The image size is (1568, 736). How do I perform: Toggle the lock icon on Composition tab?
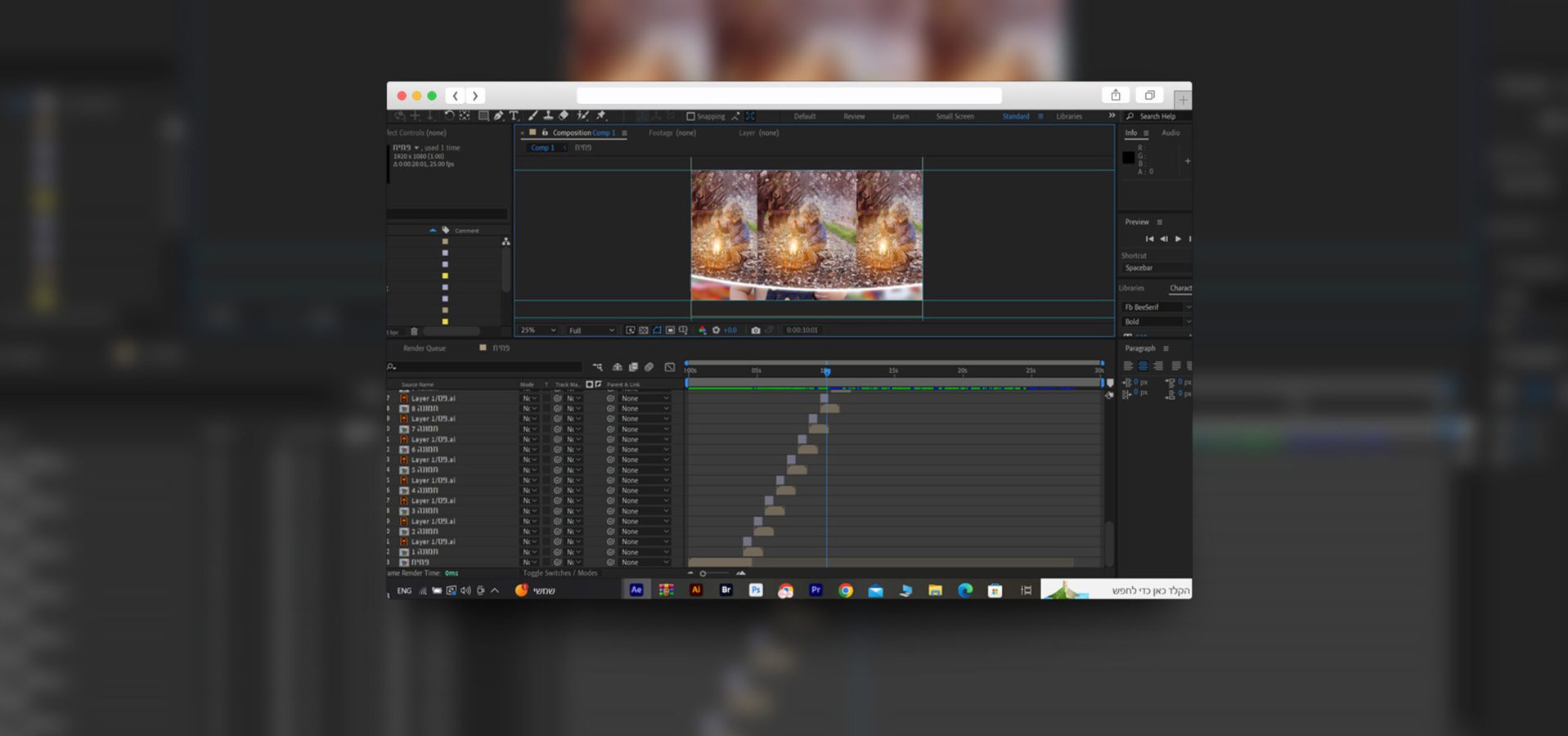(545, 132)
